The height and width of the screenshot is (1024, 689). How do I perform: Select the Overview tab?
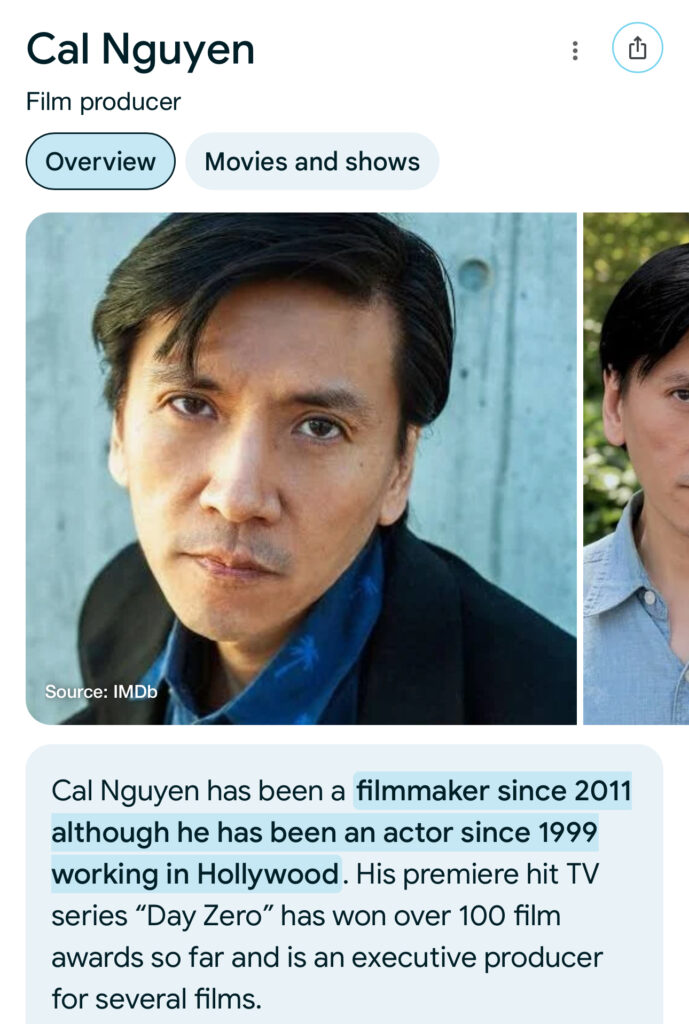coord(101,161)
